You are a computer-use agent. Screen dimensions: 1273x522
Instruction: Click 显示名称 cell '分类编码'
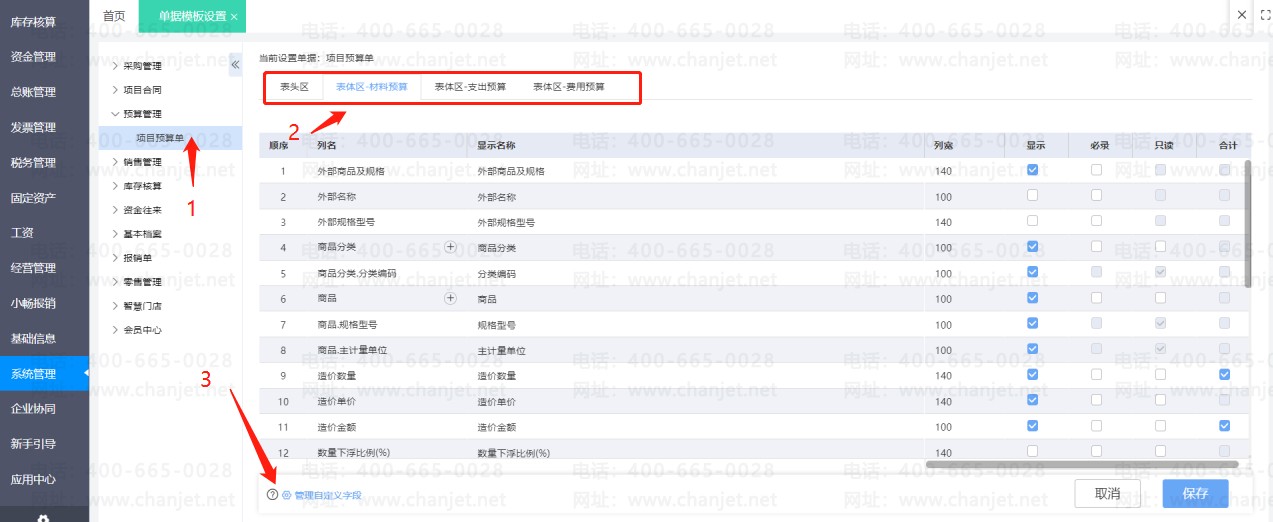click(x=497, y=273)
